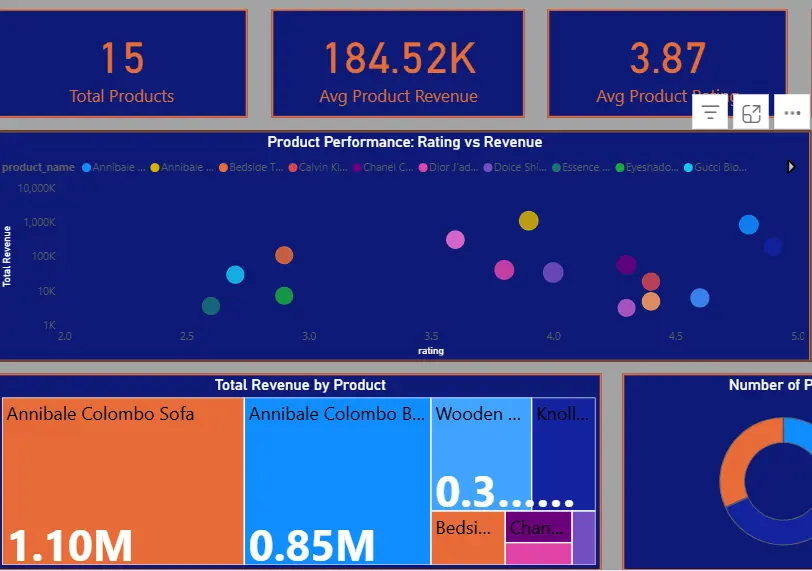The height and width of the screenshot is (571, 812).
Task: Select the Annibale Colombo B... treemap tile
Action: coord(337,481)
